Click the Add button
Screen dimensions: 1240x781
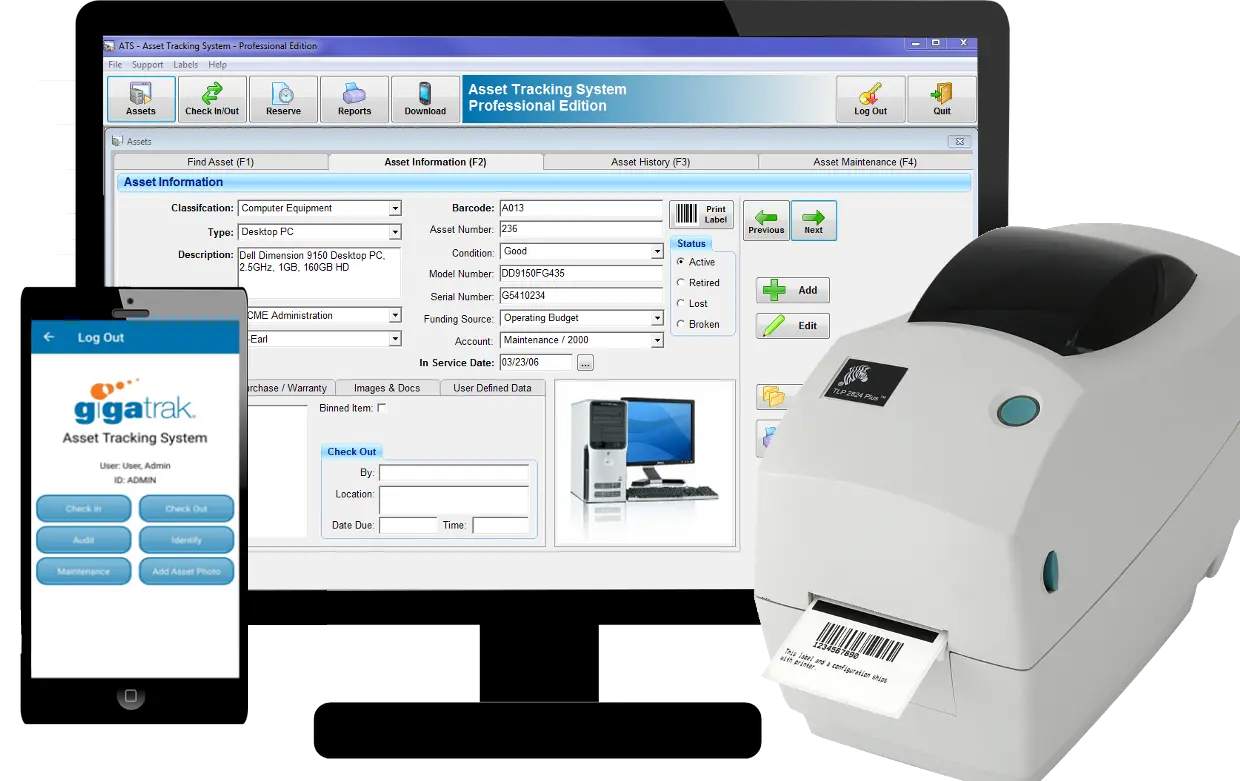[x=793, y=290]
